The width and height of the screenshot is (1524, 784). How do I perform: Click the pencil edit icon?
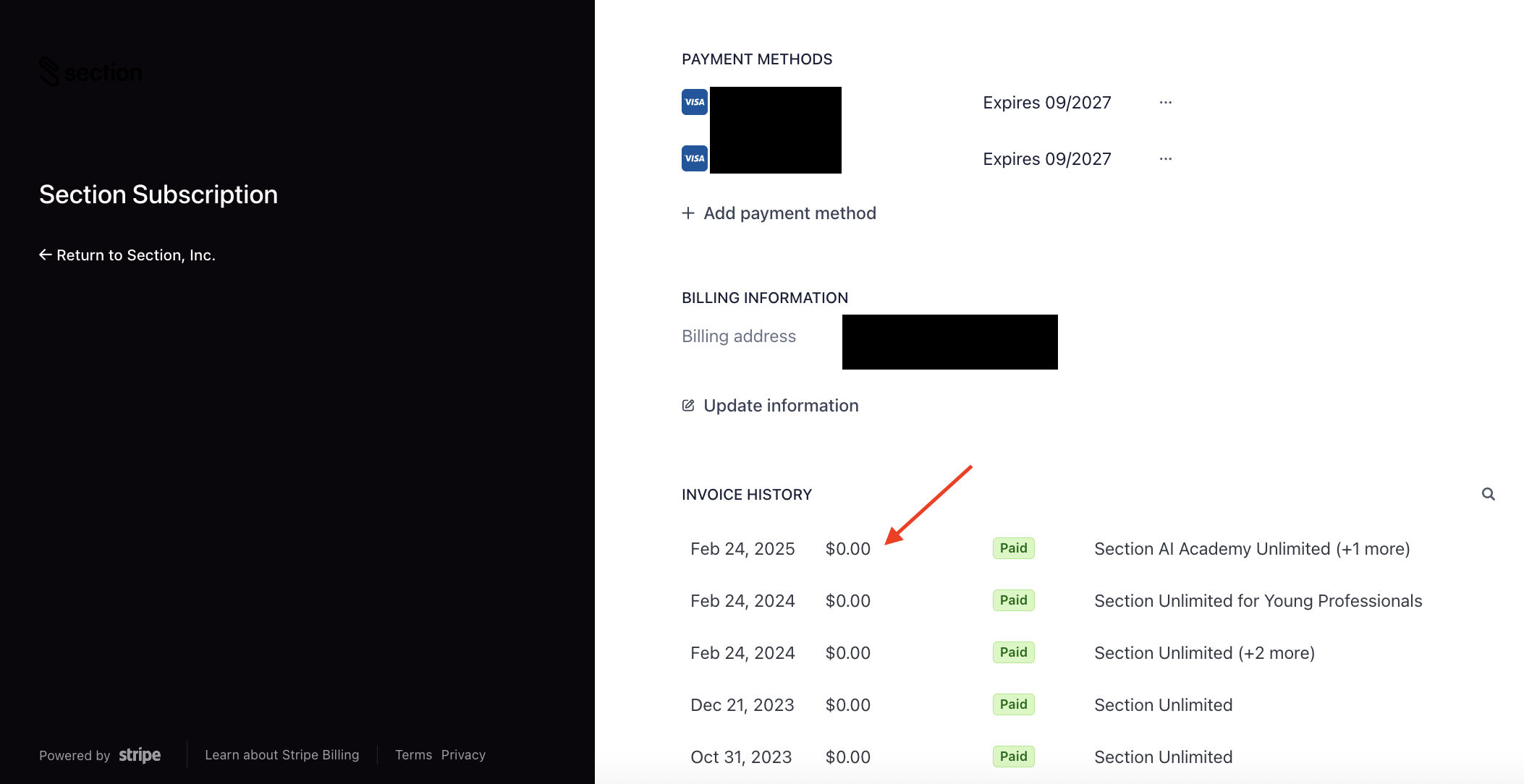click(688, 406)
